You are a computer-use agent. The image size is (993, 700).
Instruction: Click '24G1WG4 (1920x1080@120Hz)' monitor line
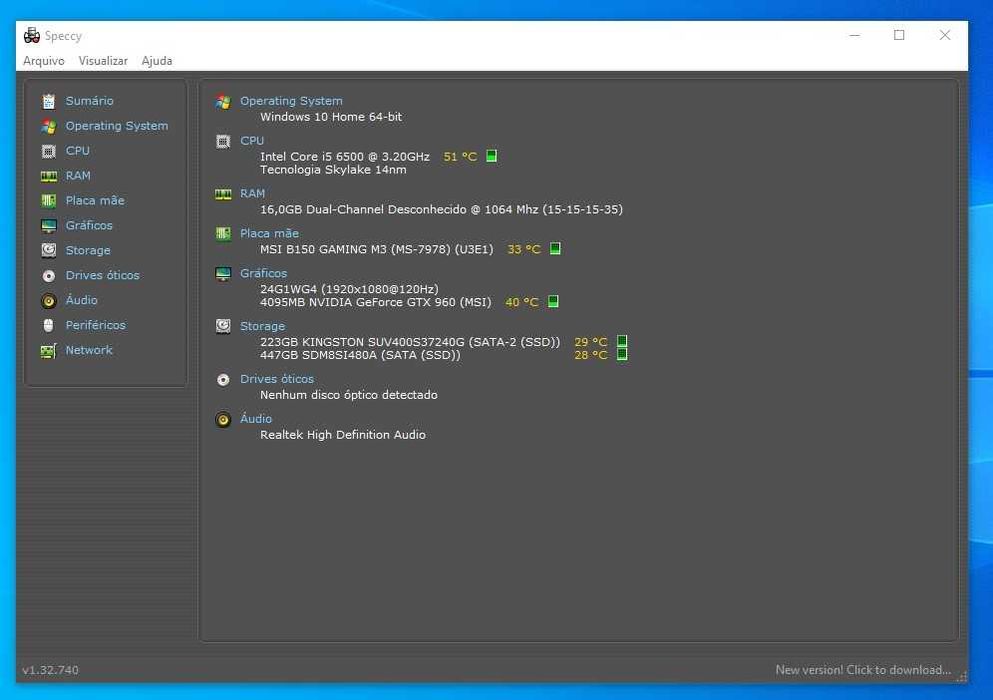(349, 289)
